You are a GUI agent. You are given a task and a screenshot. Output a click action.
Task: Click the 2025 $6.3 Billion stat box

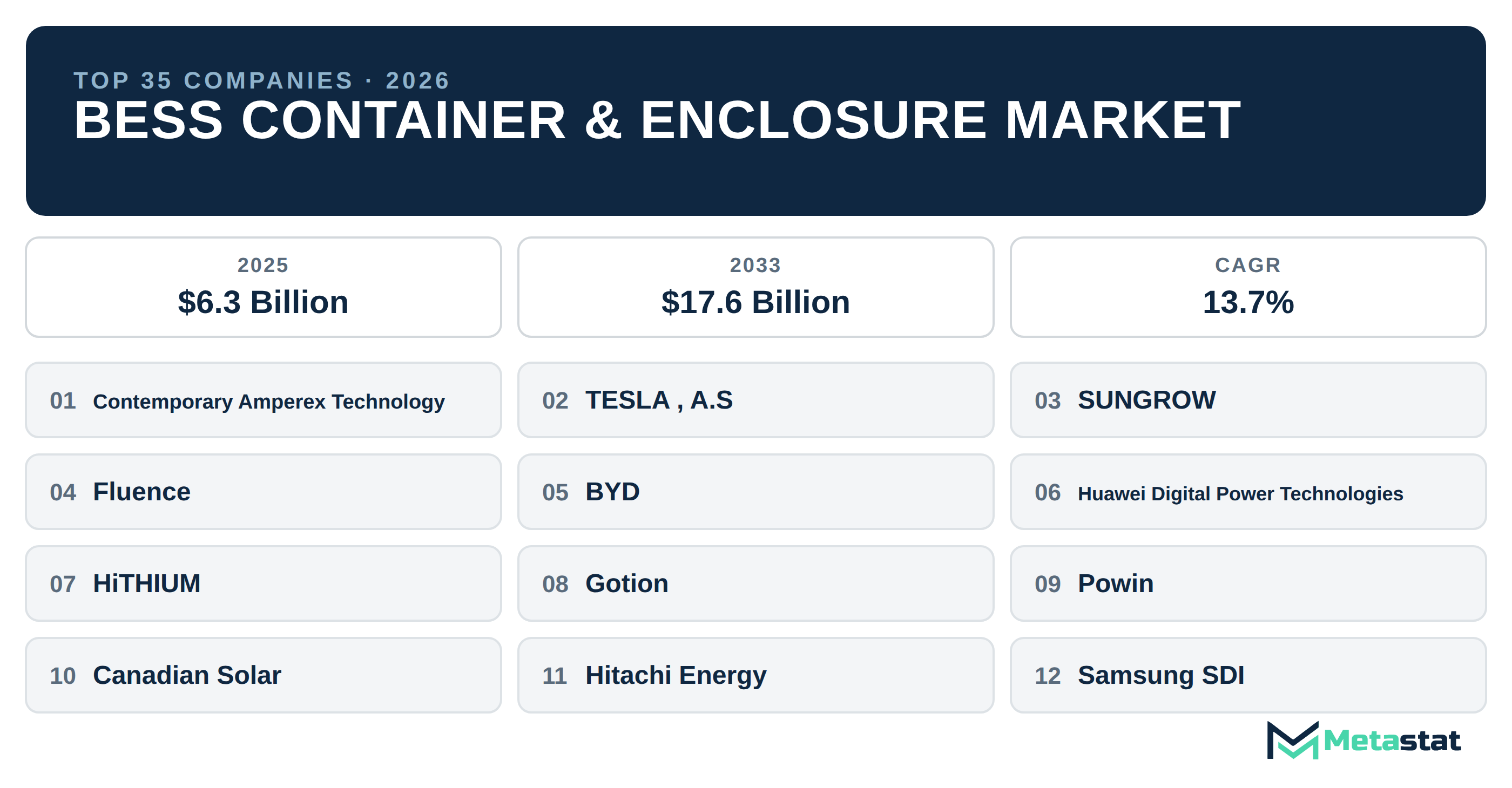264,287
